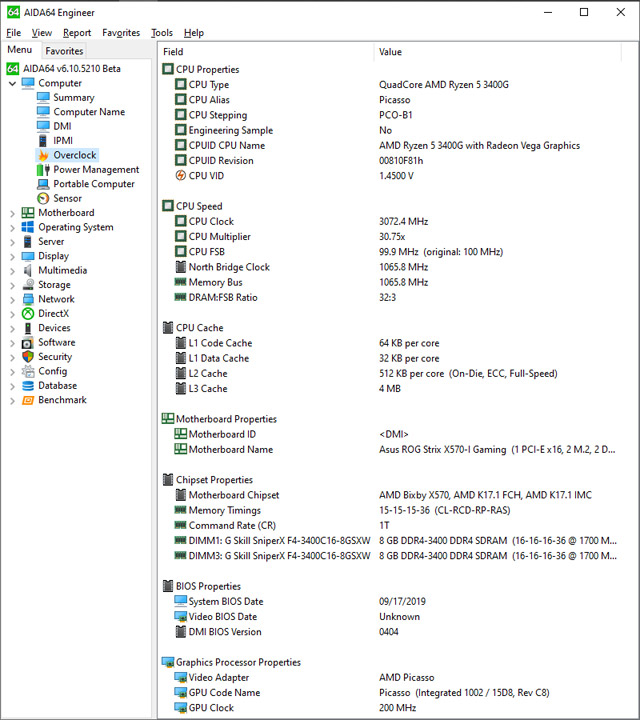Image resolution: width=640 pixels, height=720 pixels.
Task: Open the Favorites menu
Action: pyautogui.click(x=121, y=33)
